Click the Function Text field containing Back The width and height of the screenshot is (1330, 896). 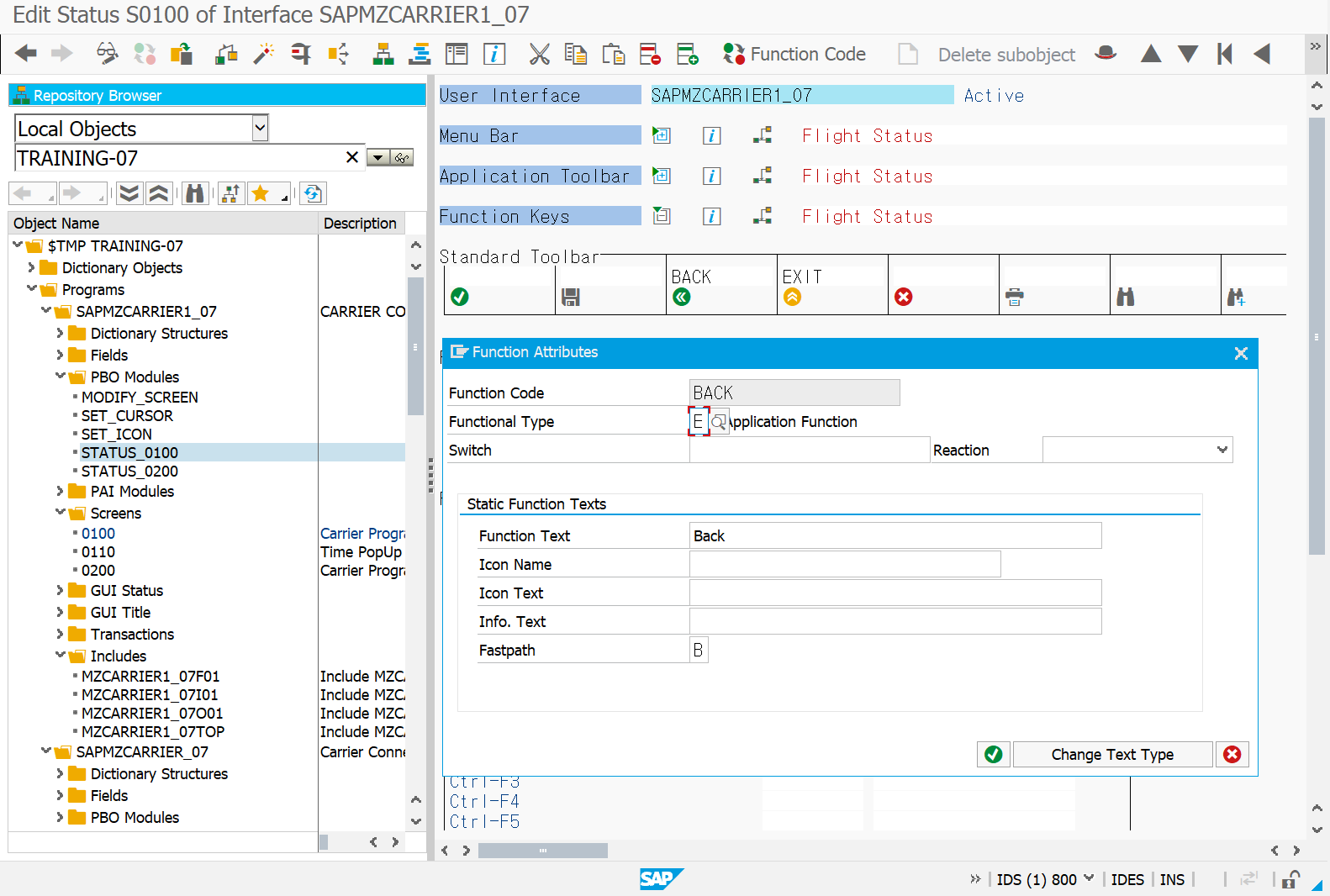click(x=895, y=535)
